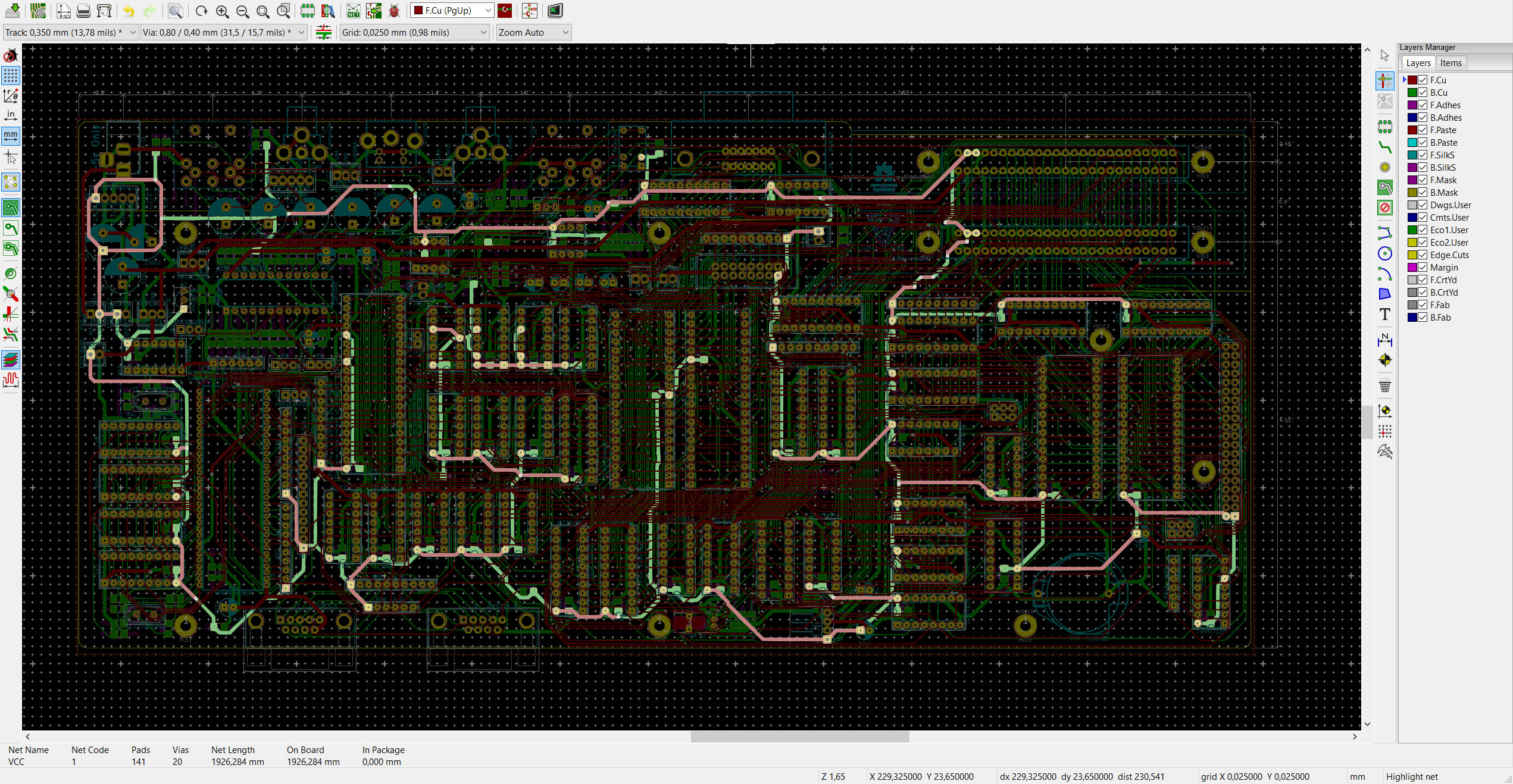Viewport: 1513px width, 784px height.
Task: Select the Measure distance tool
Action: click(1385, 451)
